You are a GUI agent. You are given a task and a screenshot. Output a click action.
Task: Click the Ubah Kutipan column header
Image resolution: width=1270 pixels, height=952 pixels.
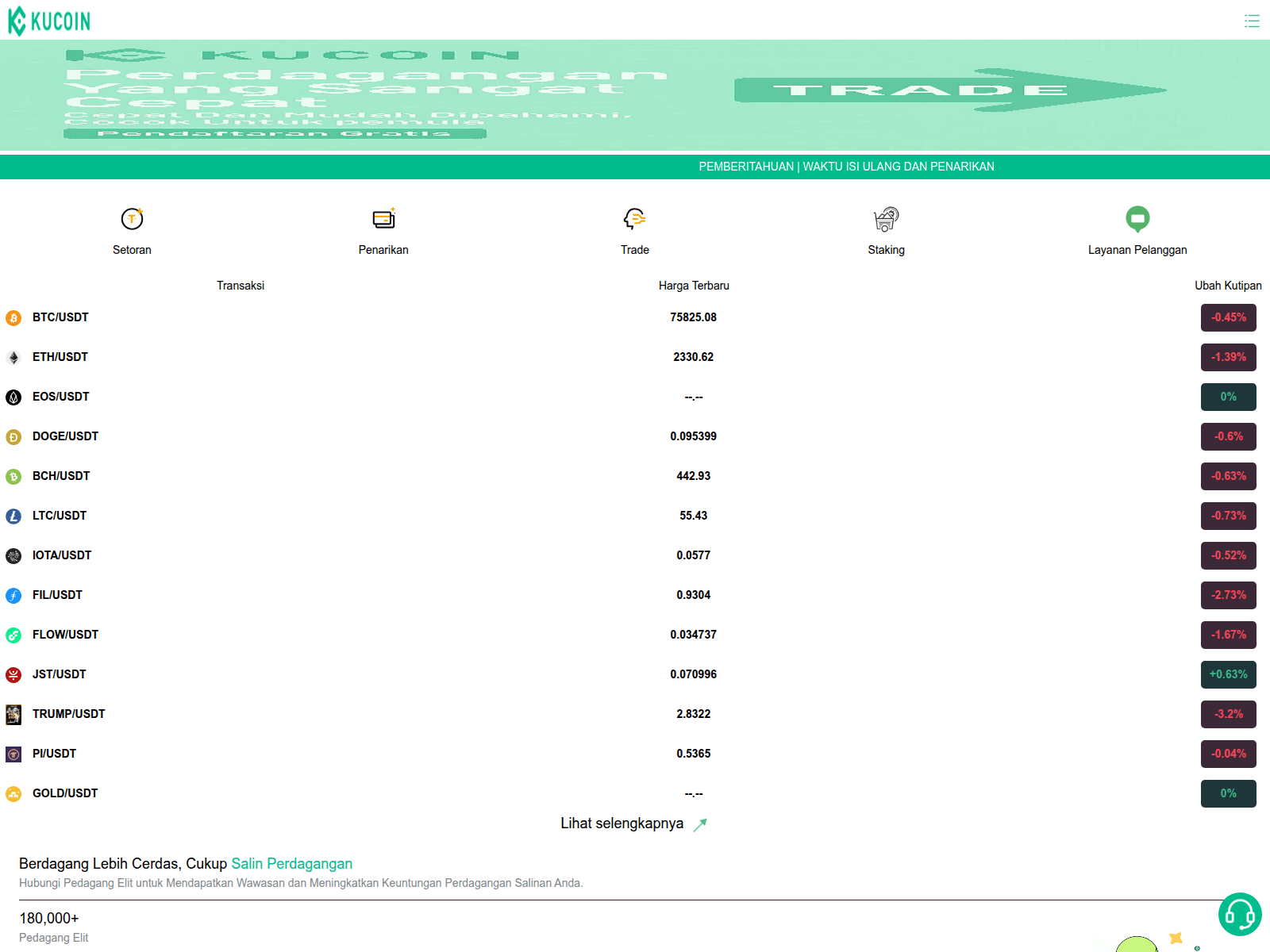click(x=1228, y=286)
